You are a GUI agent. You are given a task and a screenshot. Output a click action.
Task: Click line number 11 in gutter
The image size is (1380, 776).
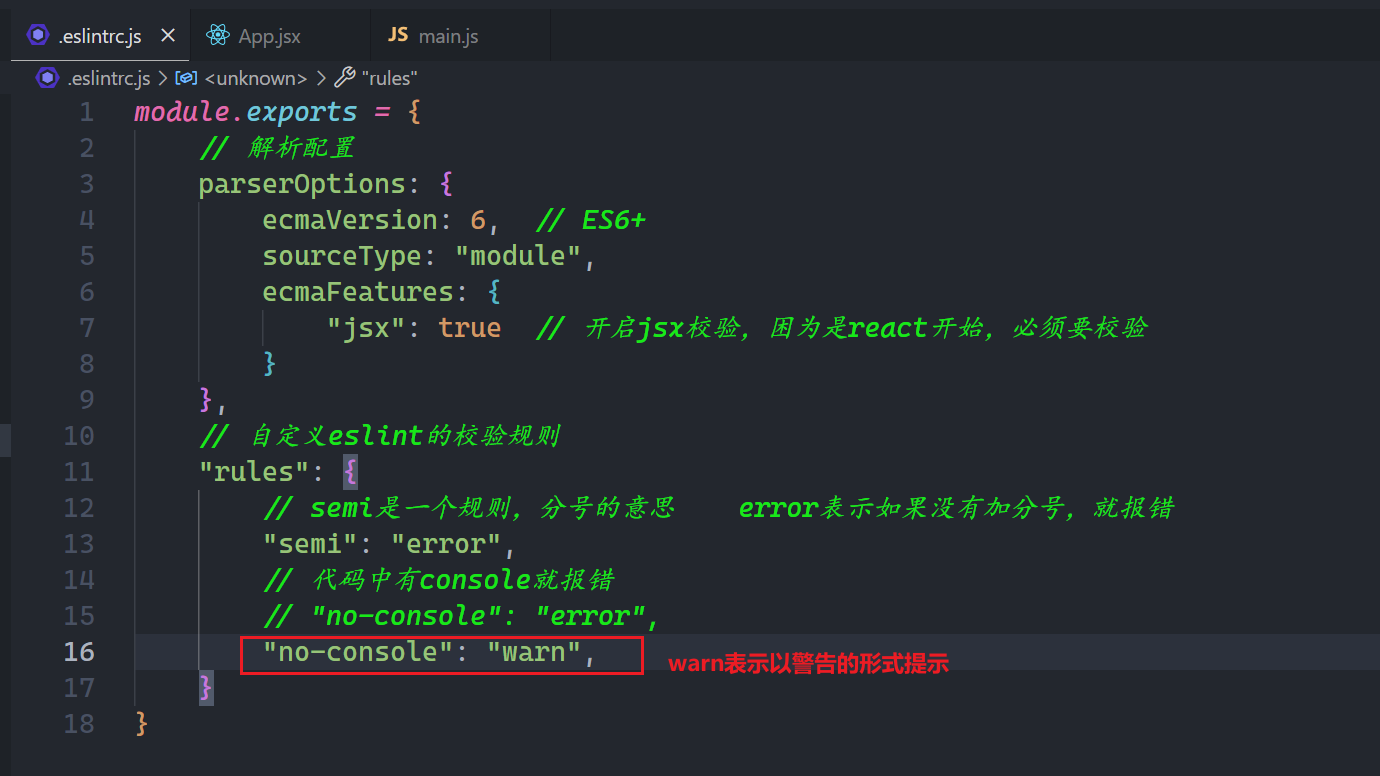(79, 472)
